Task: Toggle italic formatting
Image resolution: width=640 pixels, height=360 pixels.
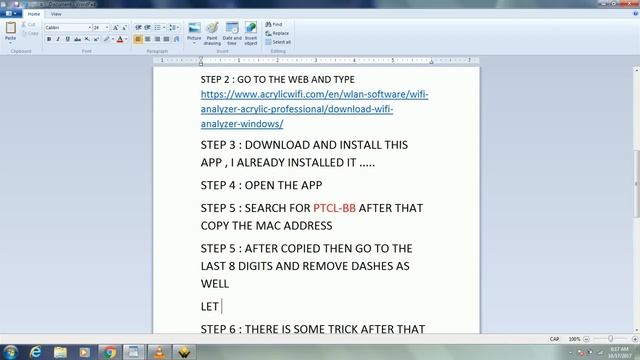Action: 58,39
